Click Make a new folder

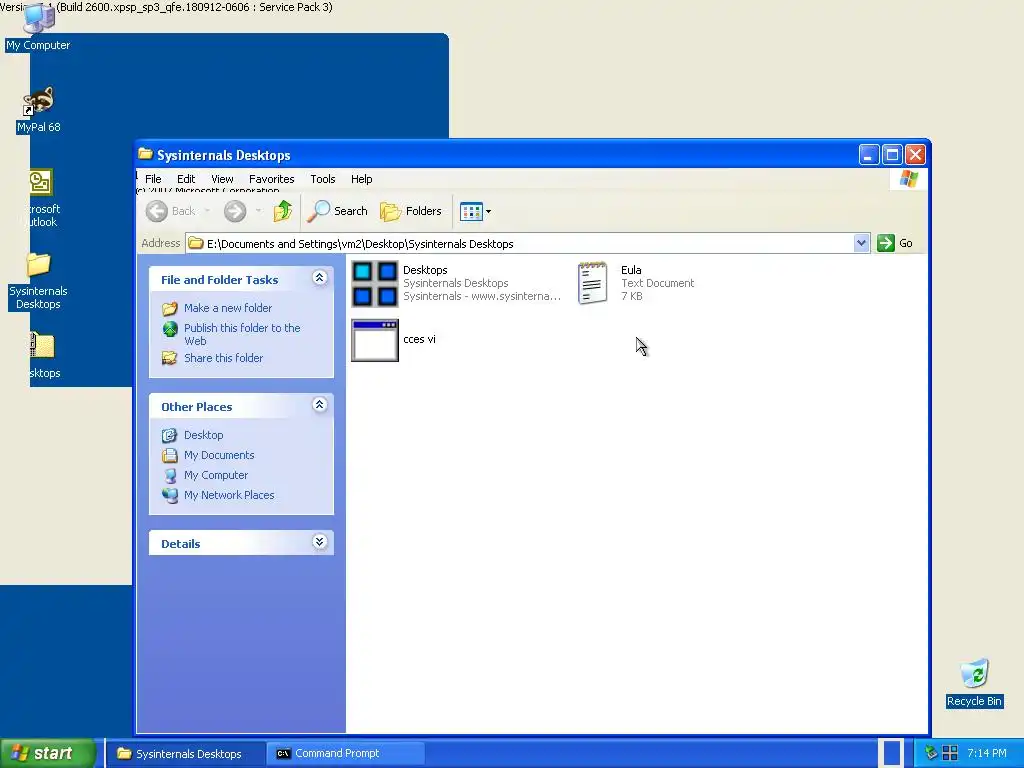pyautogui.click(x=228, y=308)
